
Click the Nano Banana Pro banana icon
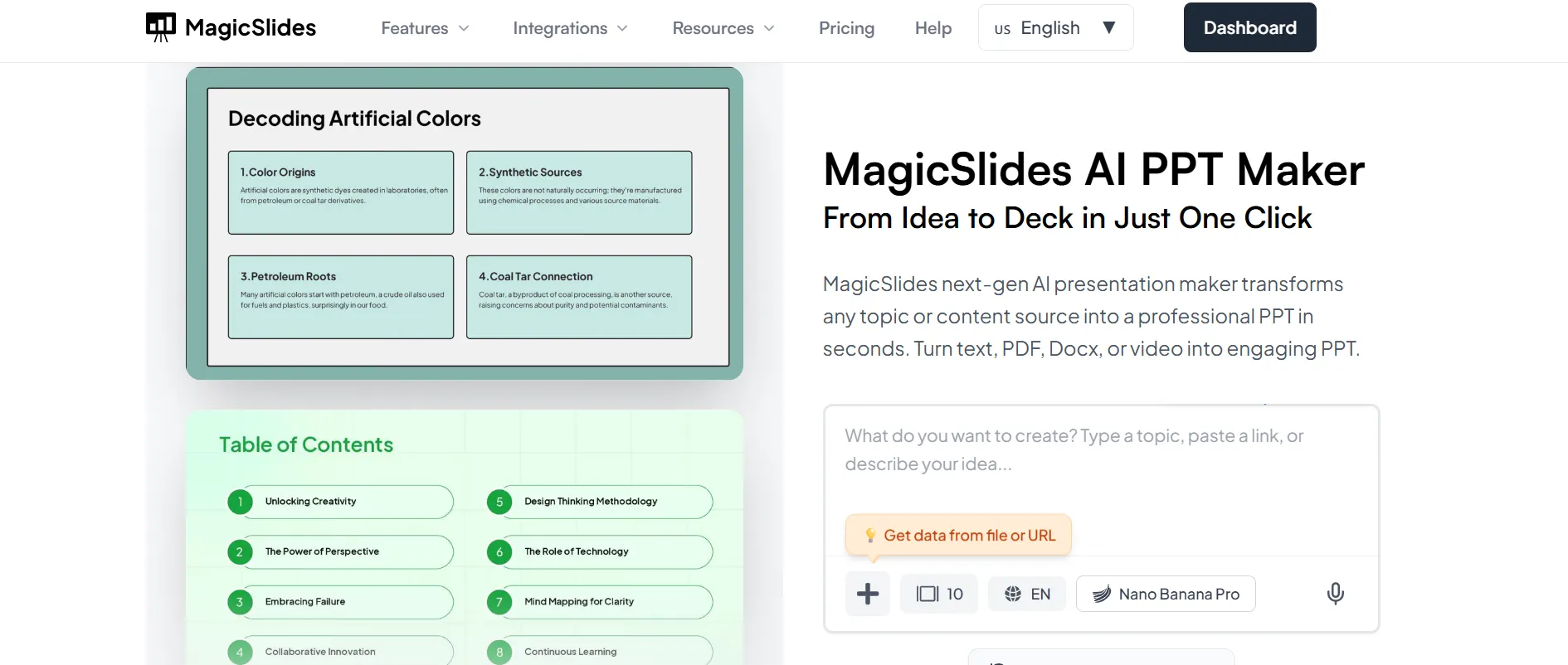1102,594
